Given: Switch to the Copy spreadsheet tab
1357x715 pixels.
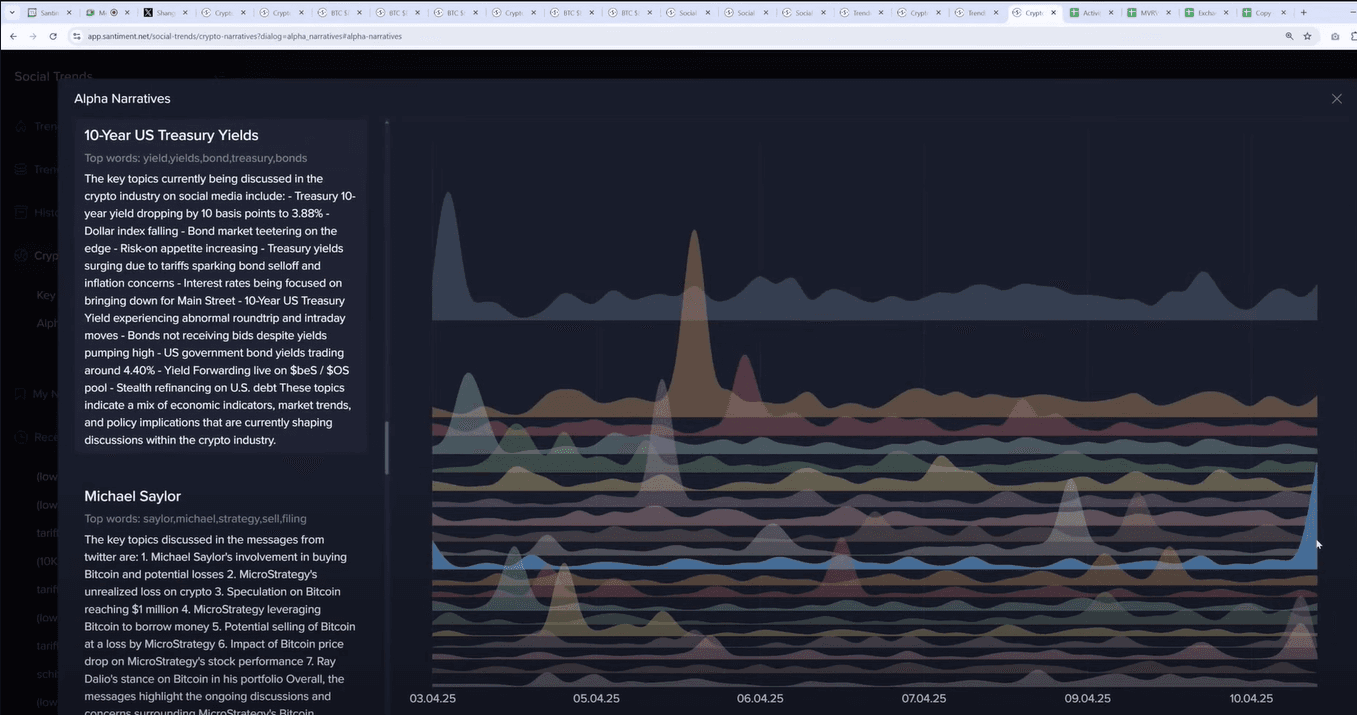Looking at the screenshot, I should point(1263,13).
